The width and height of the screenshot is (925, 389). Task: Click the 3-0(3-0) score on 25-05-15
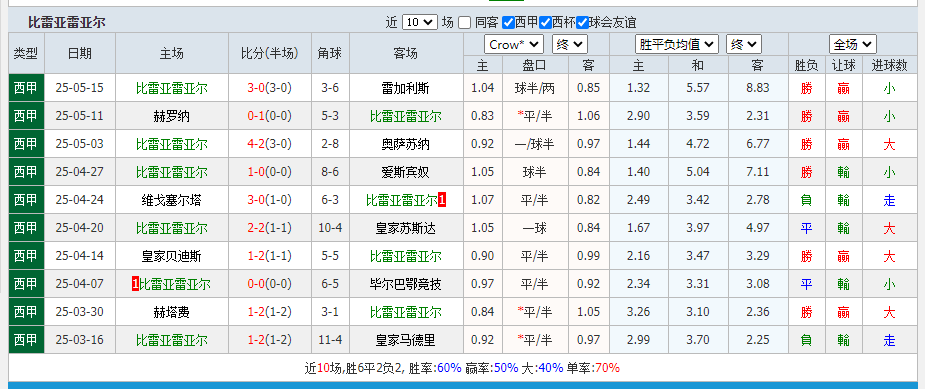pos(270,89)
